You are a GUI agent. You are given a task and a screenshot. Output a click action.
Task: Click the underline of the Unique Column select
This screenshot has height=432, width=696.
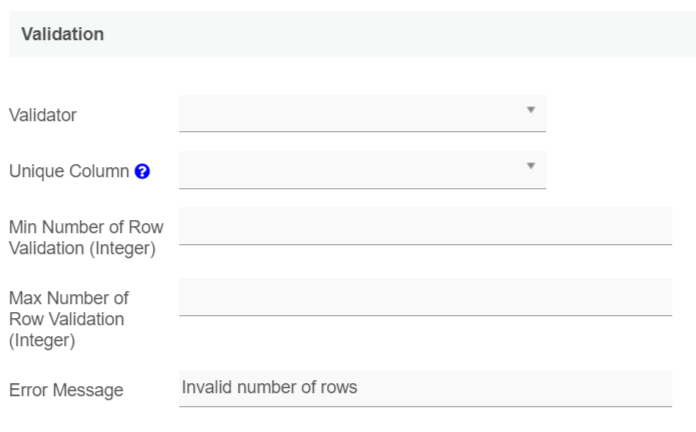click(362, 188)
